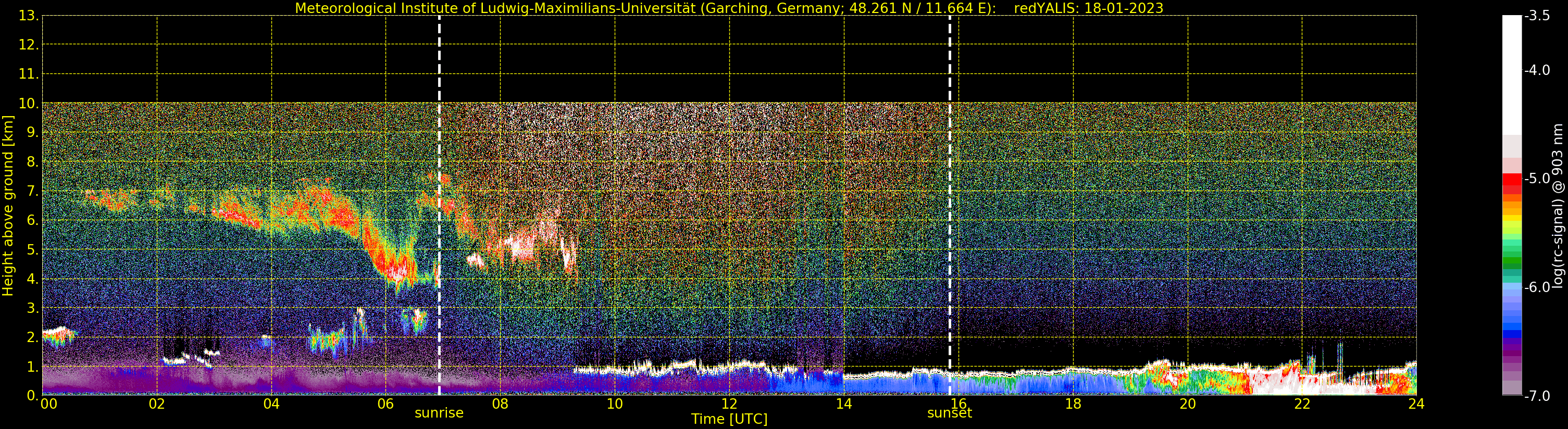Click the 'Height above ground [km]' axis label
Viewport: 1568px width, 429px height.
[x=8, y=206]
